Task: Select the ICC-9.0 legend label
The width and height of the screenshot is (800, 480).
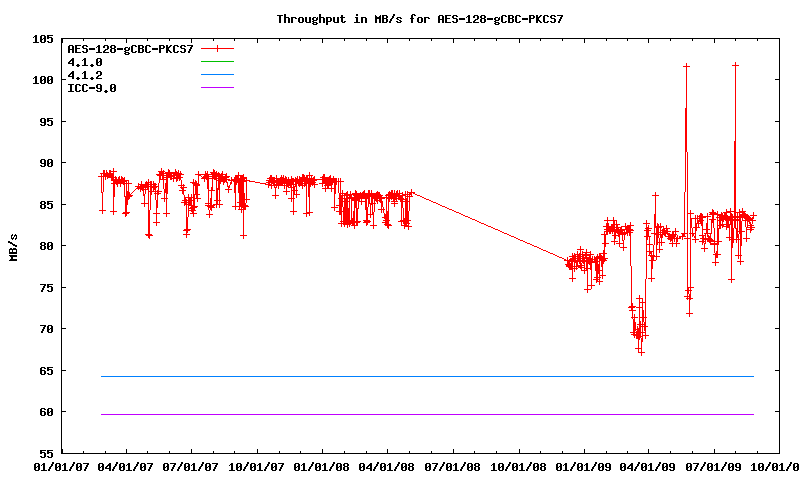Action: click(91, 88)
